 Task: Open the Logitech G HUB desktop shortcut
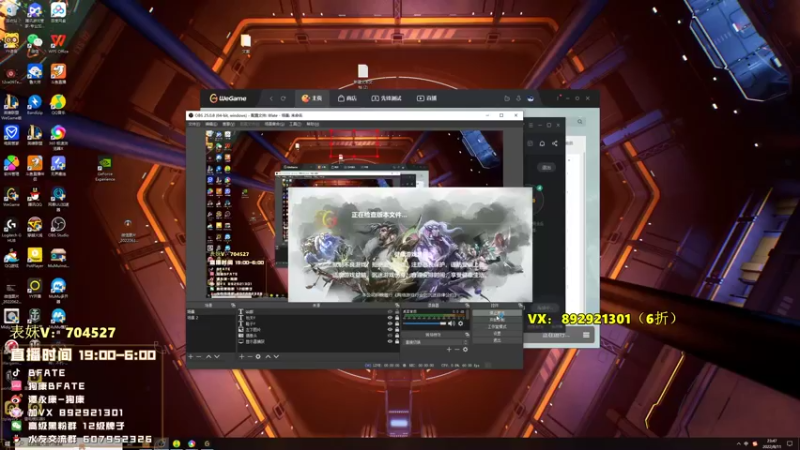click(11, 229)
